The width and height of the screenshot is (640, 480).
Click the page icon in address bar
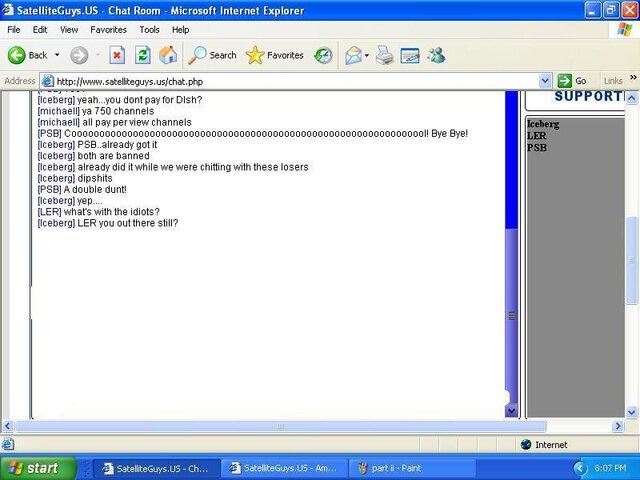(x=48, y=81)
